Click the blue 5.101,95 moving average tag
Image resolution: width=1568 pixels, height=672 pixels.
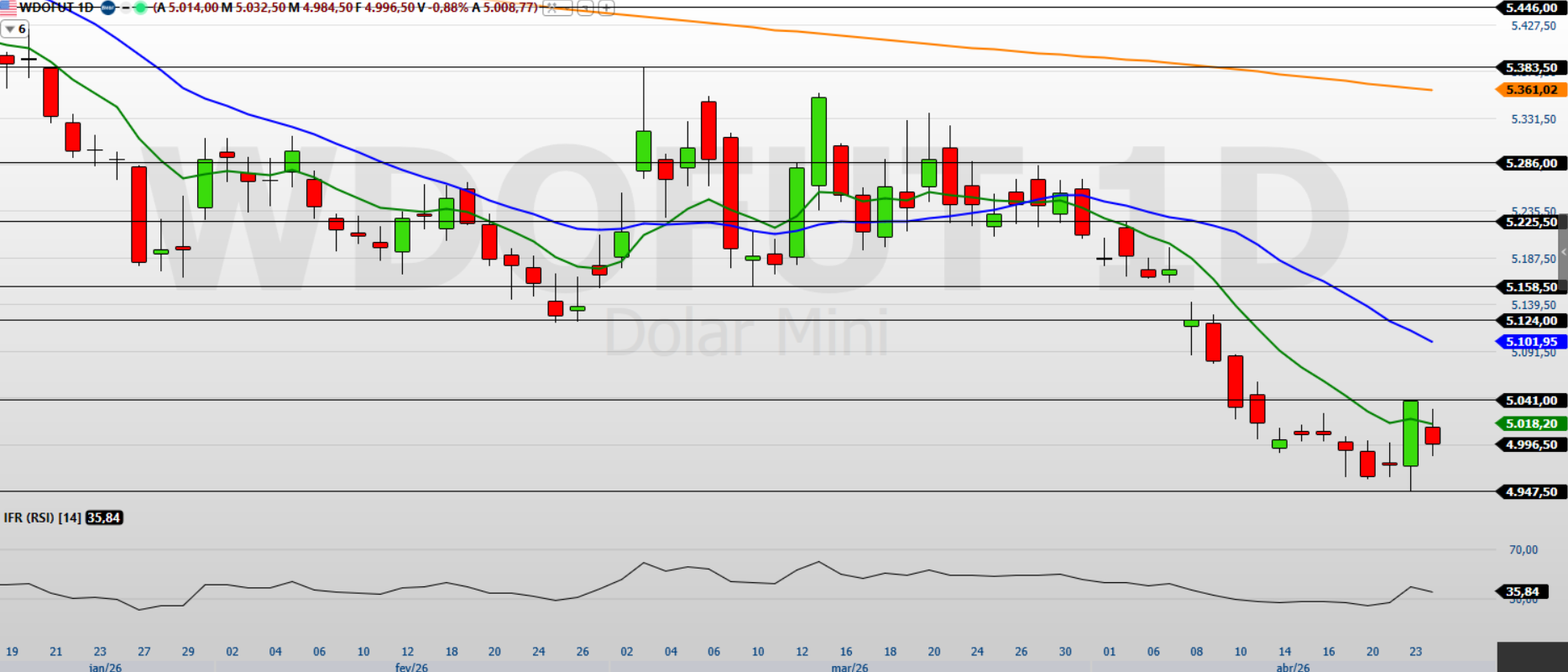pyautogui.click(x=1531, y=342)
